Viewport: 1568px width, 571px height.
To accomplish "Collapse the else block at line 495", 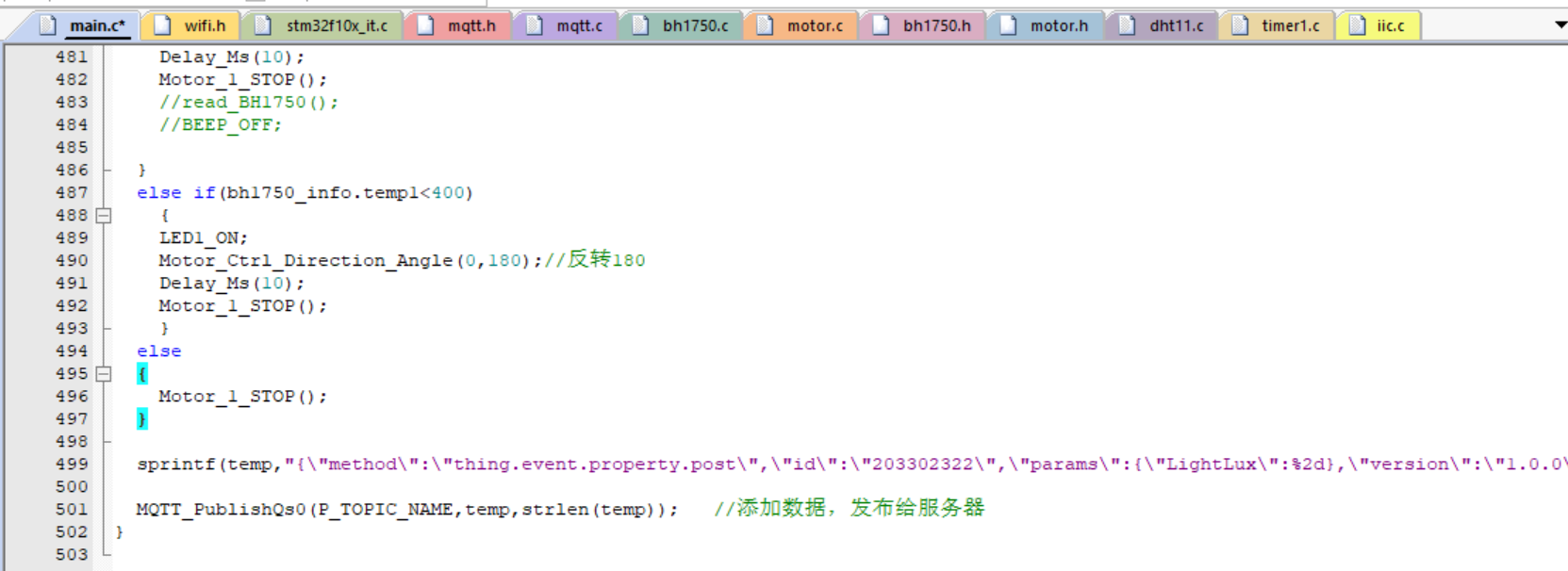I will (104, 374).
